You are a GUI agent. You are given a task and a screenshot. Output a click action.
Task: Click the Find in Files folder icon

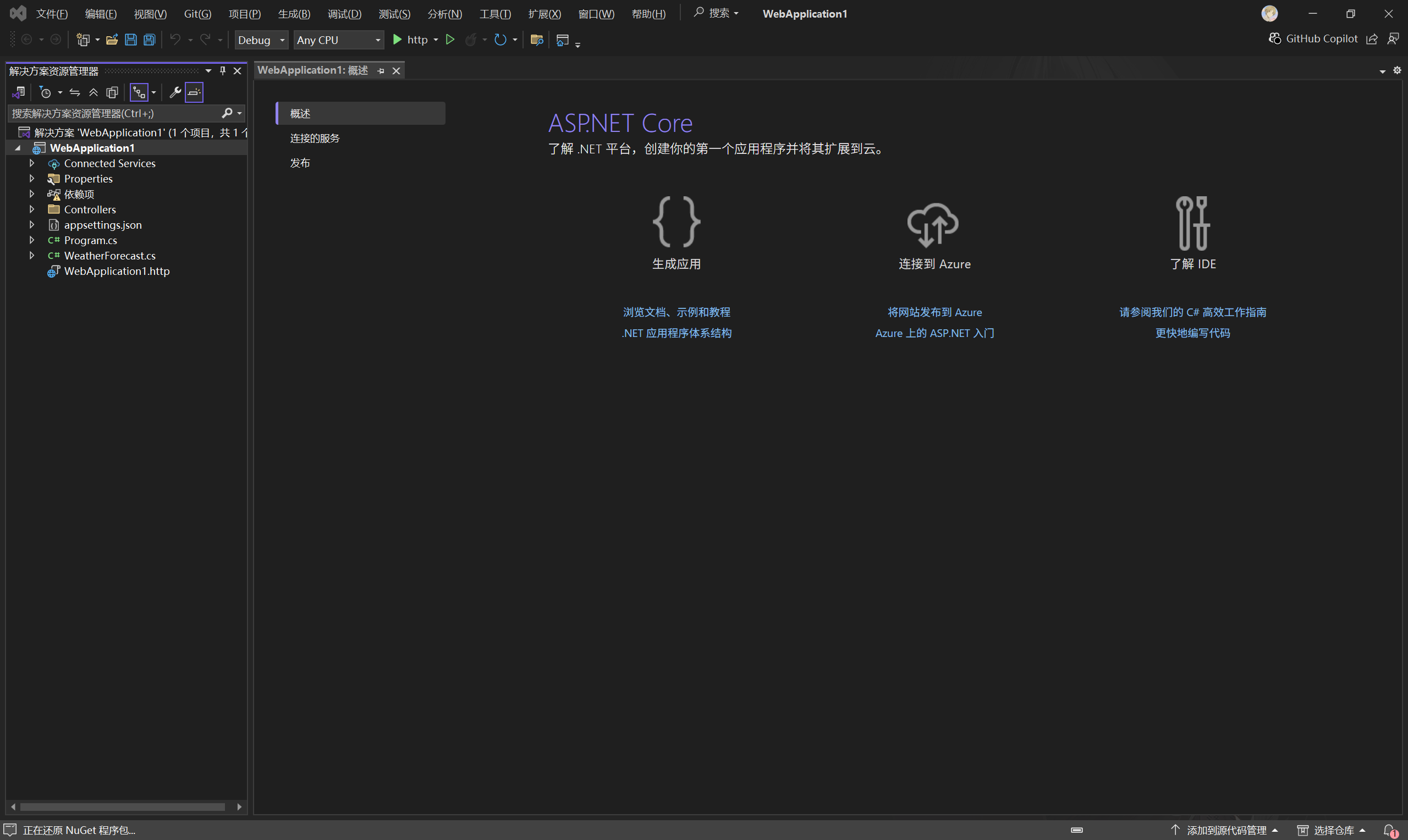point(536,40)
